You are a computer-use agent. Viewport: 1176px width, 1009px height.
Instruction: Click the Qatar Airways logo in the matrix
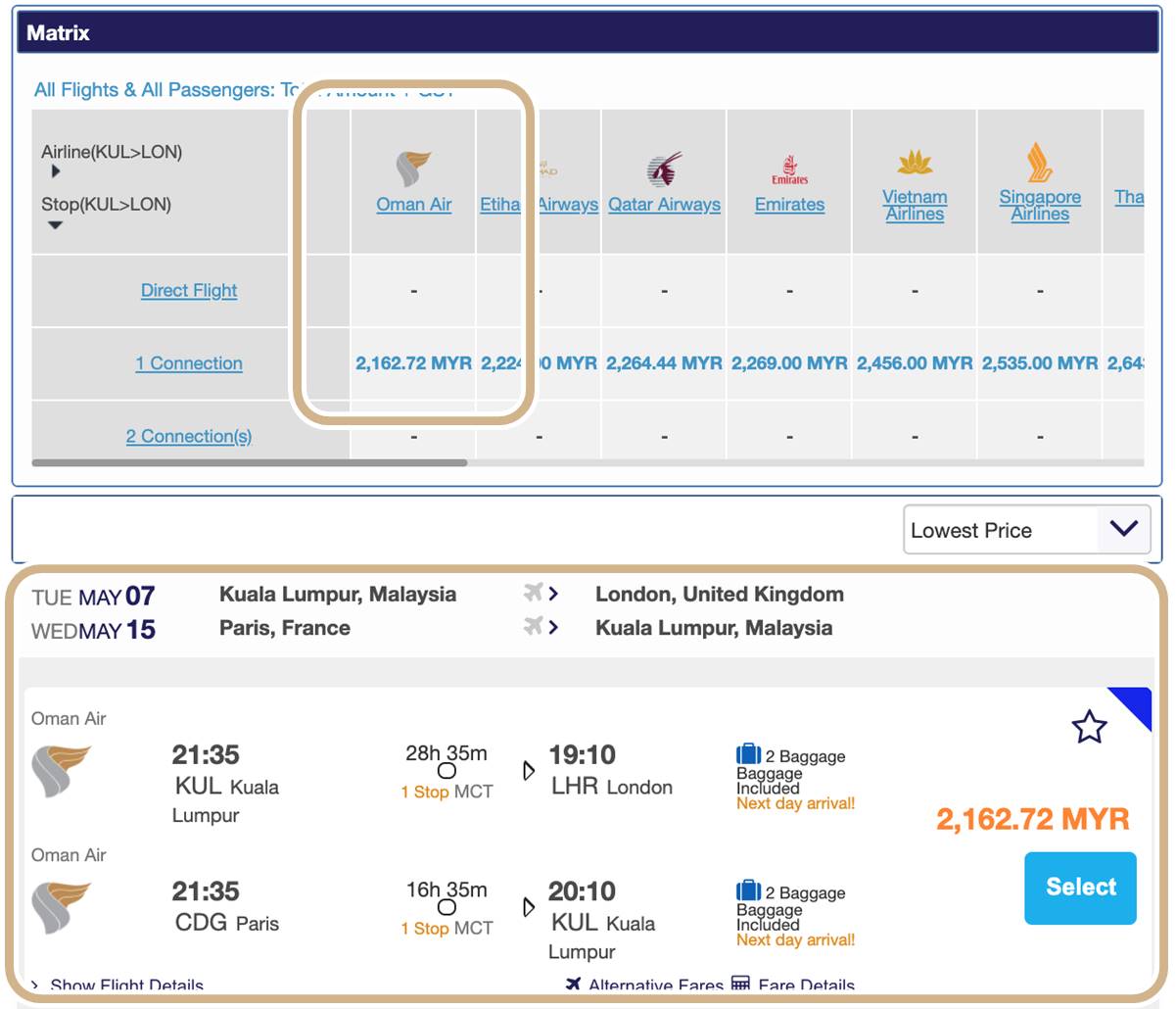point(664,169)
